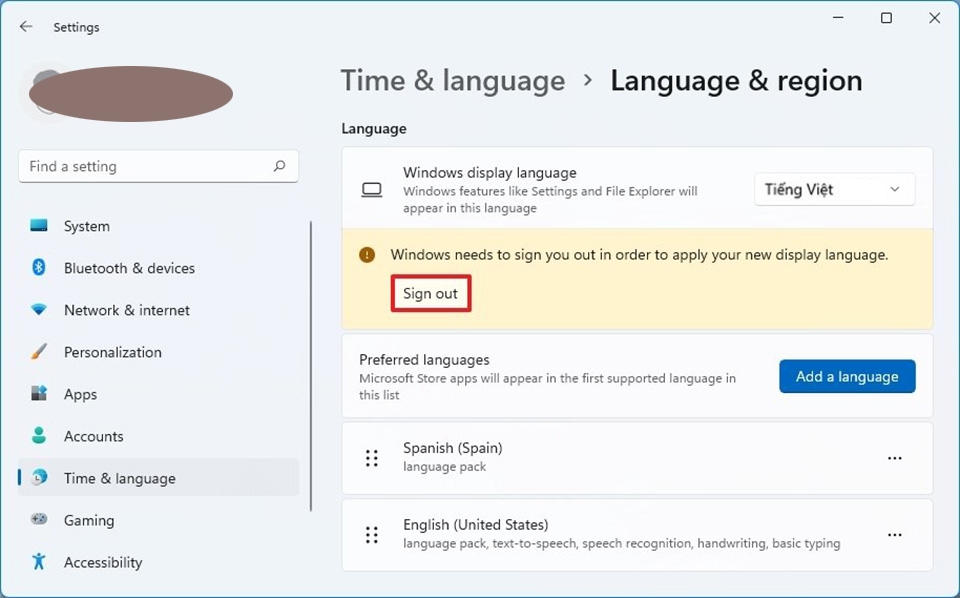The height and width of the screenshot is (598, 960).
Task: Click the Time & language globe icon
Action: pyautogui.click(x=39, y=477)
